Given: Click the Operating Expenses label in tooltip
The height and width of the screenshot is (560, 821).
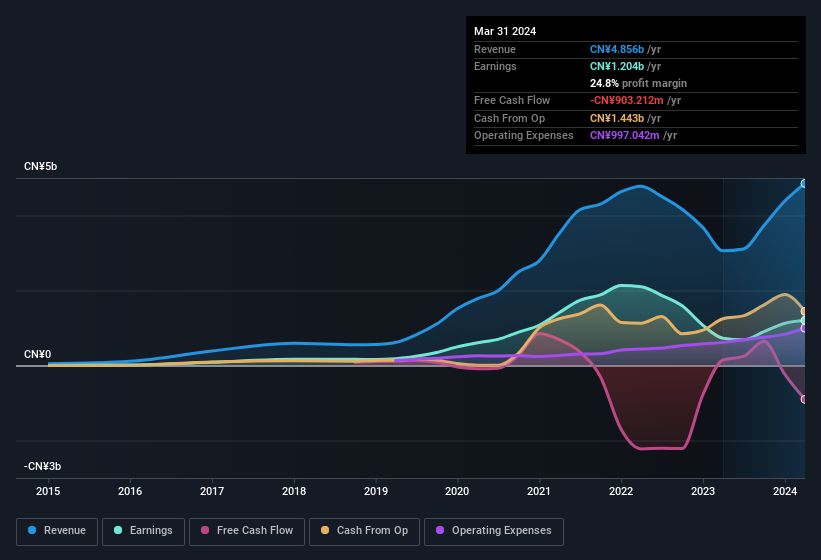Looking at the screenshot, I should click(x=524, y=136).
